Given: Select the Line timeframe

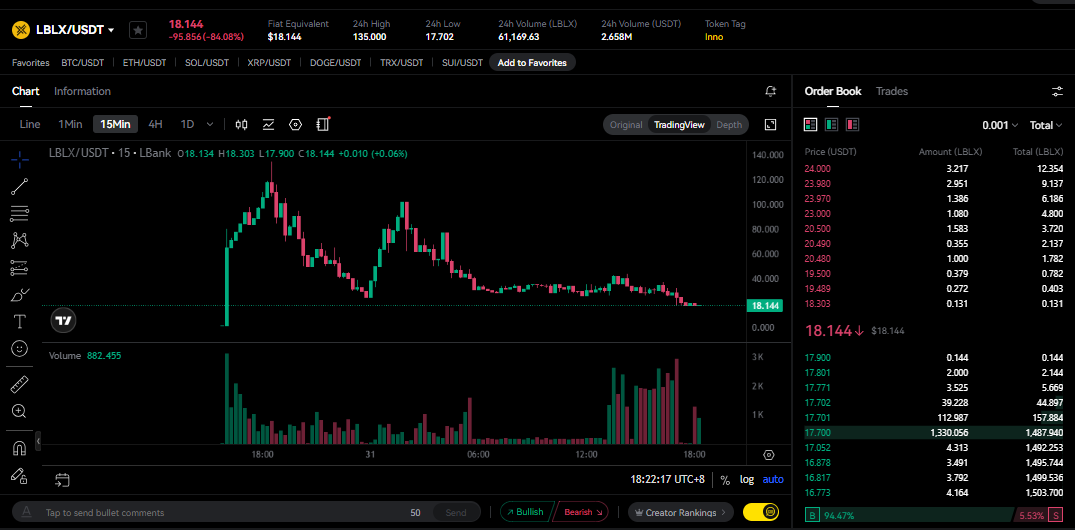Looking at the screenshot, I should (29, 124).
